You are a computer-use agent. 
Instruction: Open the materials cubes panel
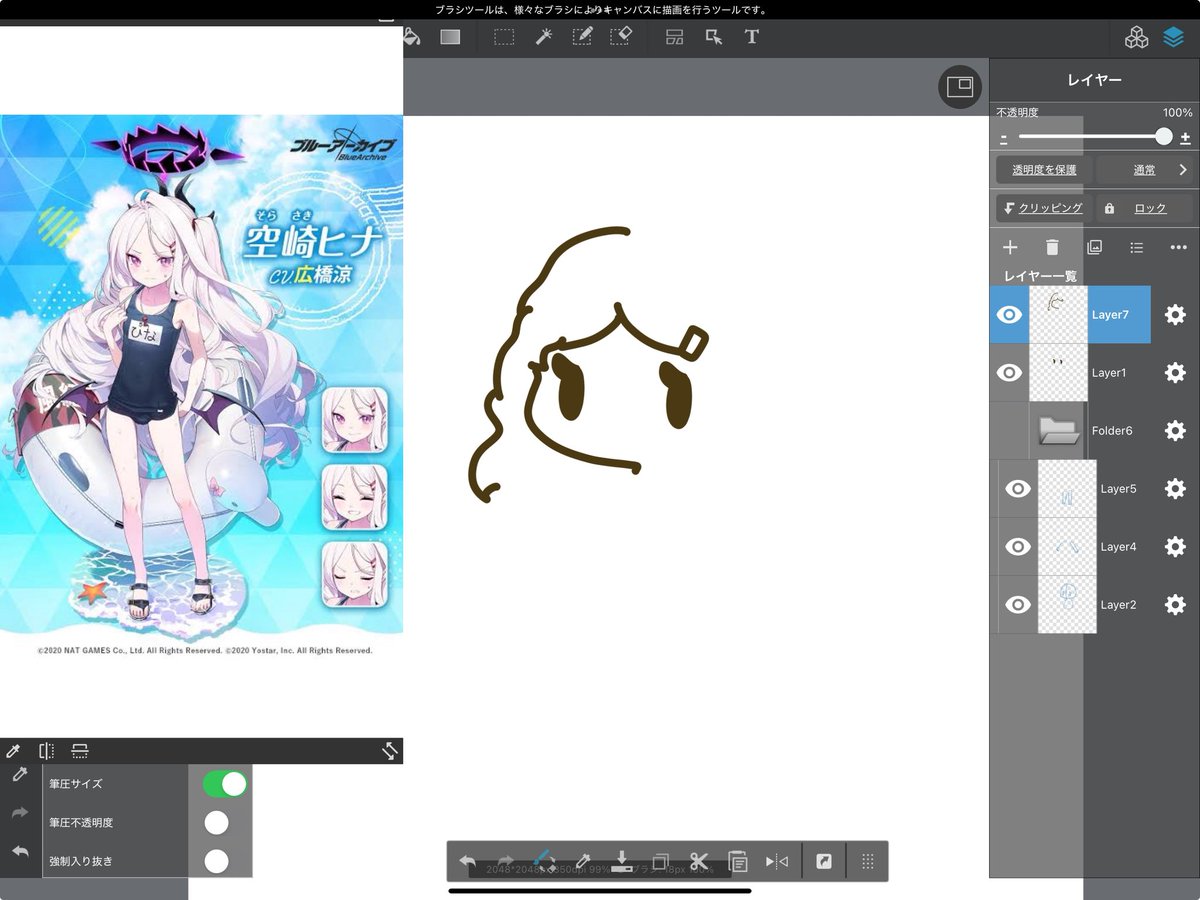point(1136,38)
